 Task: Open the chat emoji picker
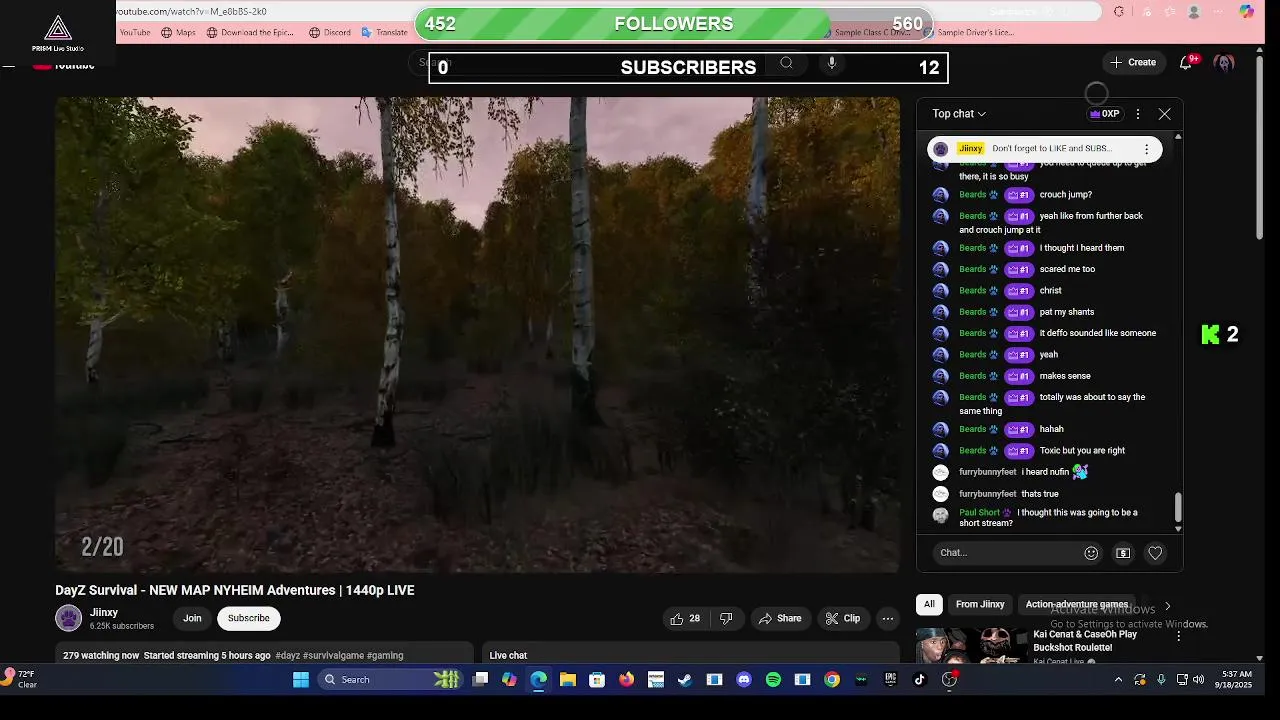(x=1091, y=553)
